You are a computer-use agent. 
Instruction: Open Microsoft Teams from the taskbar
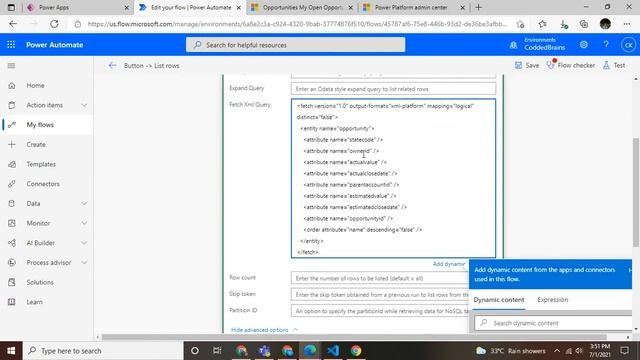tap(264, 351)
